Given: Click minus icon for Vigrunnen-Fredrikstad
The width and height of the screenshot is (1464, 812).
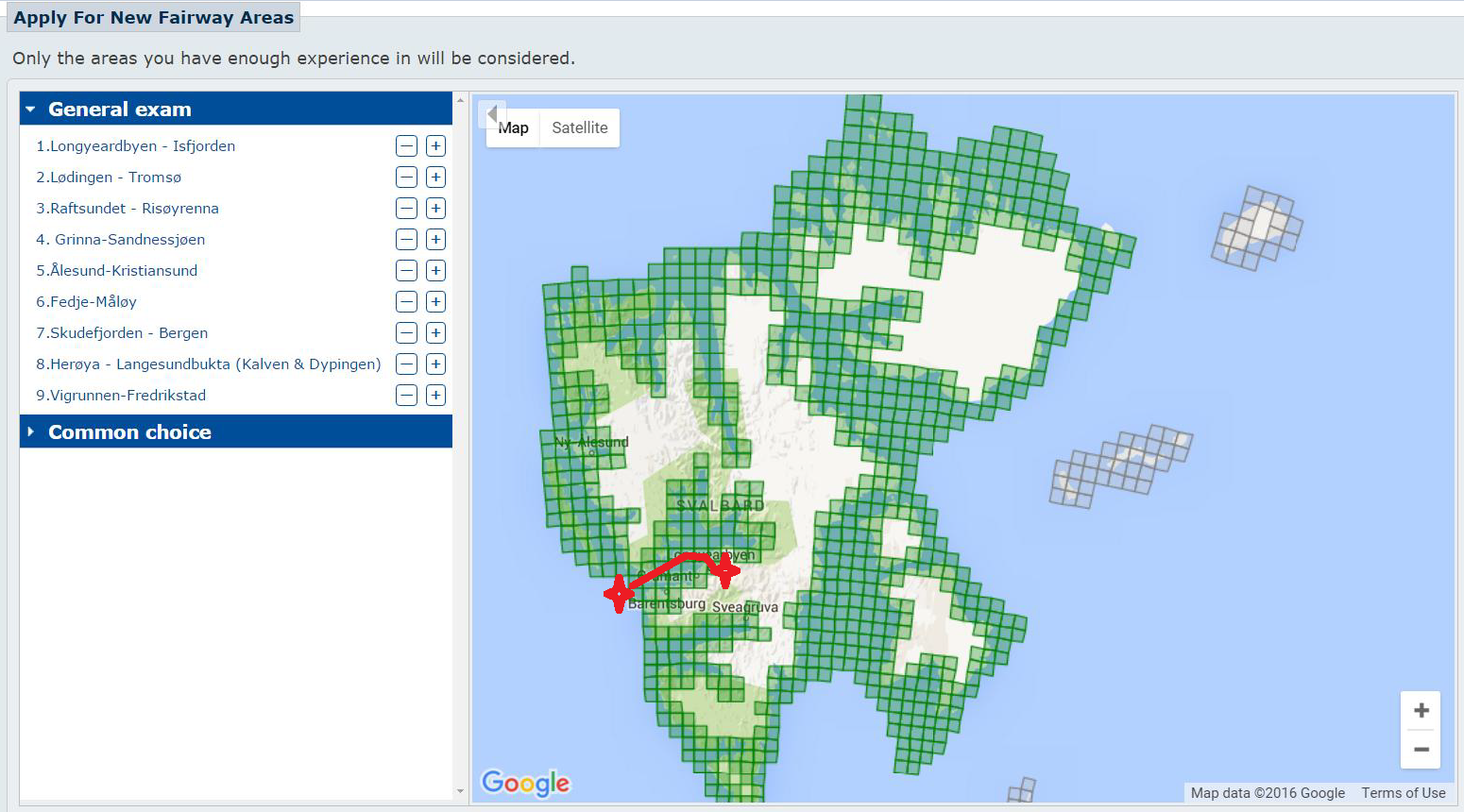Looking at the screenshot, I should [x=406, y=396].
